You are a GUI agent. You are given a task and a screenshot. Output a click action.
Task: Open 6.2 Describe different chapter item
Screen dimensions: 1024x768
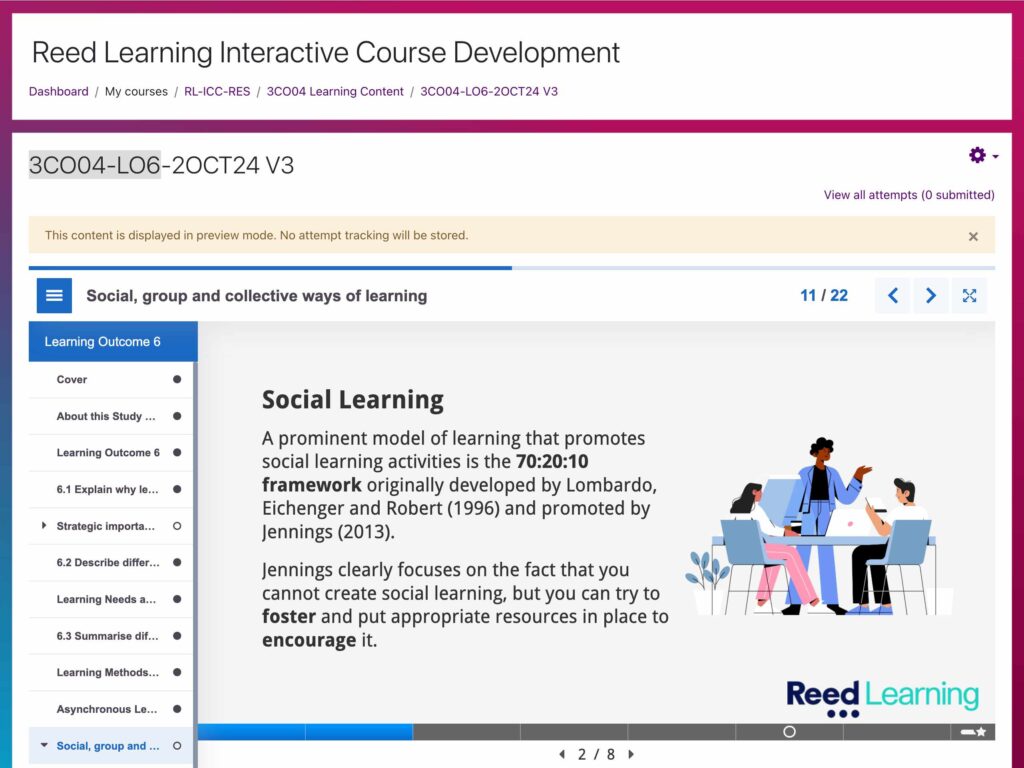tap(107, 563)
